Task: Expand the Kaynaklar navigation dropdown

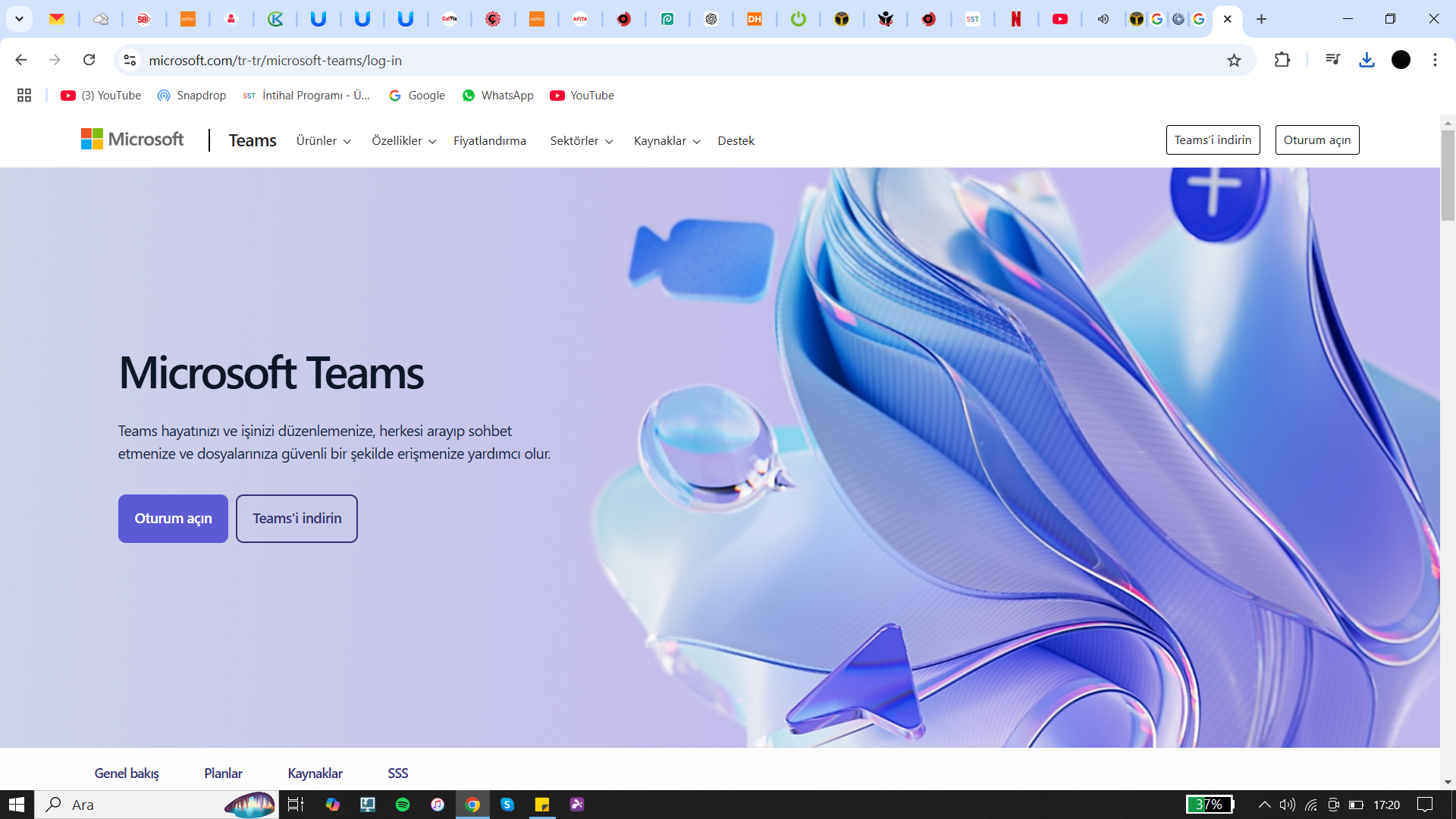Action: [666, 141]
